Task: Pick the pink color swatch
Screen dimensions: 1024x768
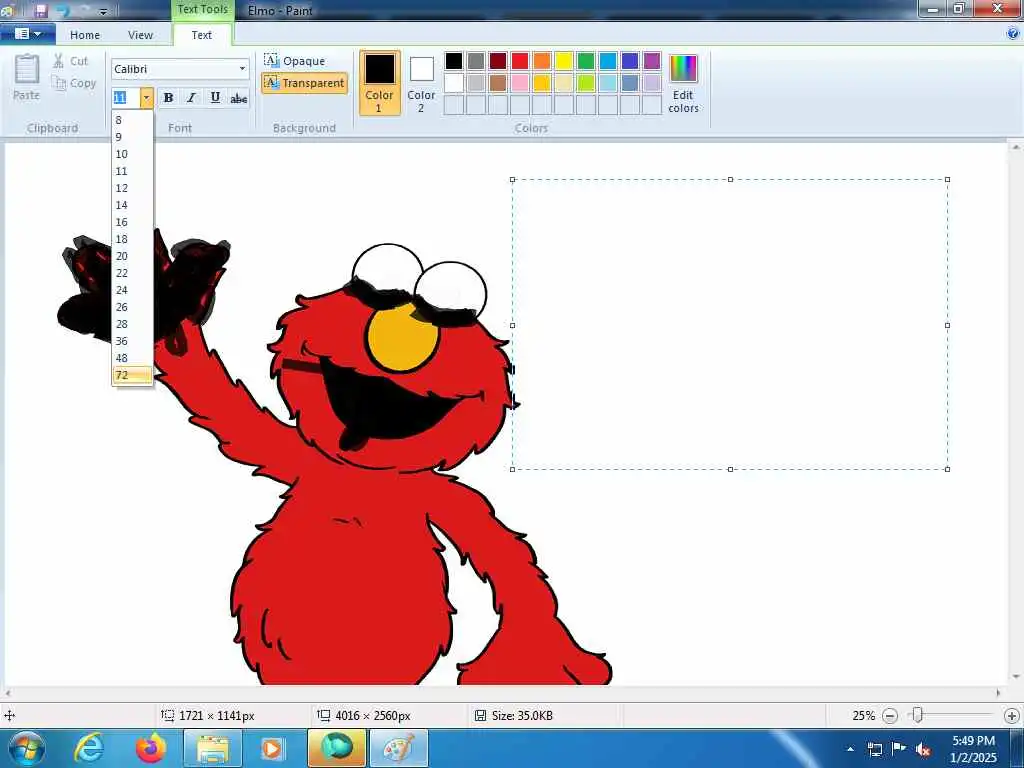Action: point(520,83)
